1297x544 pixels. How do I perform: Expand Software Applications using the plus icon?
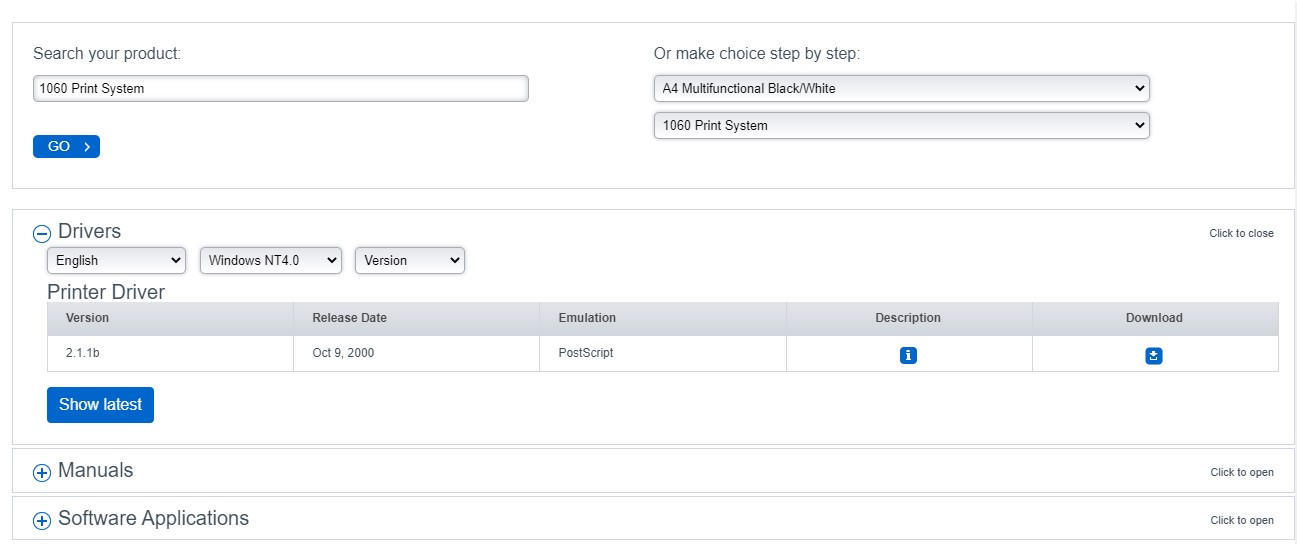tap(41, 521)
